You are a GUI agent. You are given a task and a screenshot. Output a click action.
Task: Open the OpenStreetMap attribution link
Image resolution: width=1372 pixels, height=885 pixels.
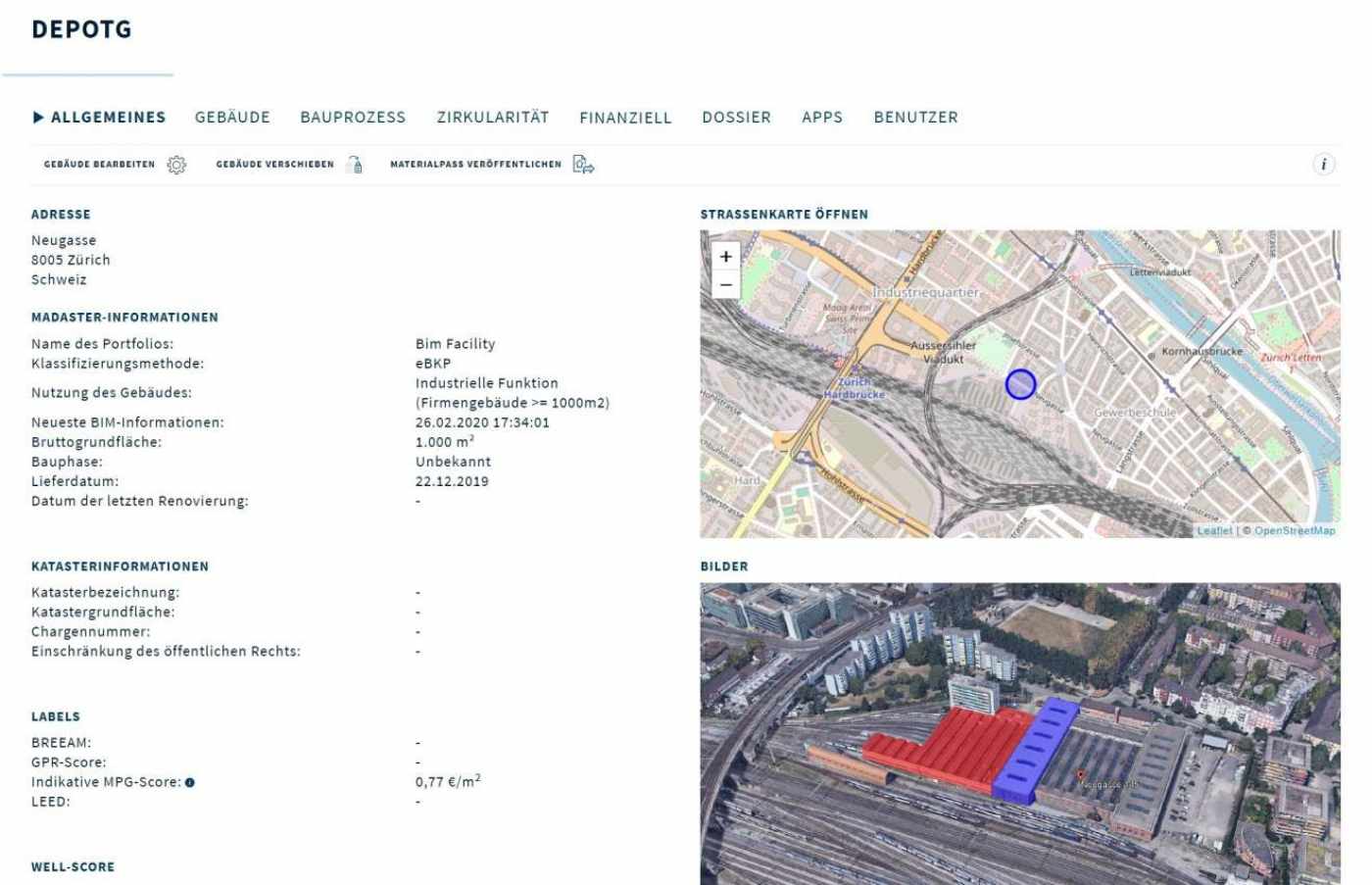click(1295, 531)
